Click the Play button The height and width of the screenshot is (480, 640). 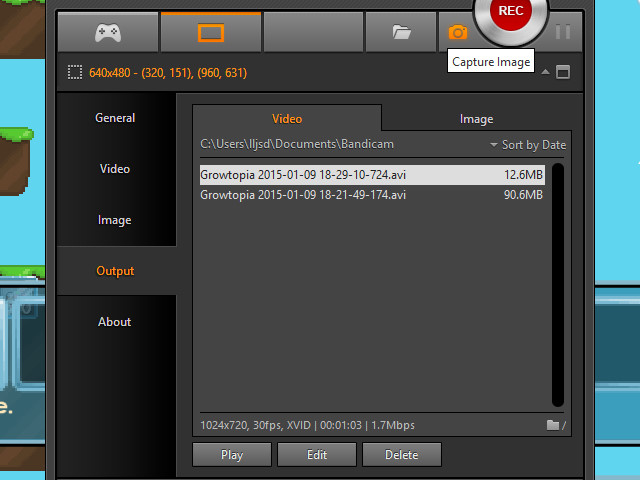click(x=232, y=455)
